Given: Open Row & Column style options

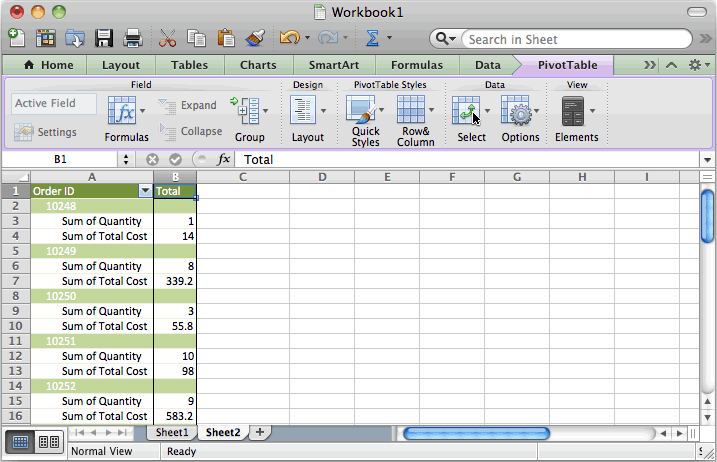Looking at the screenshot, I should tap(411, 109).
